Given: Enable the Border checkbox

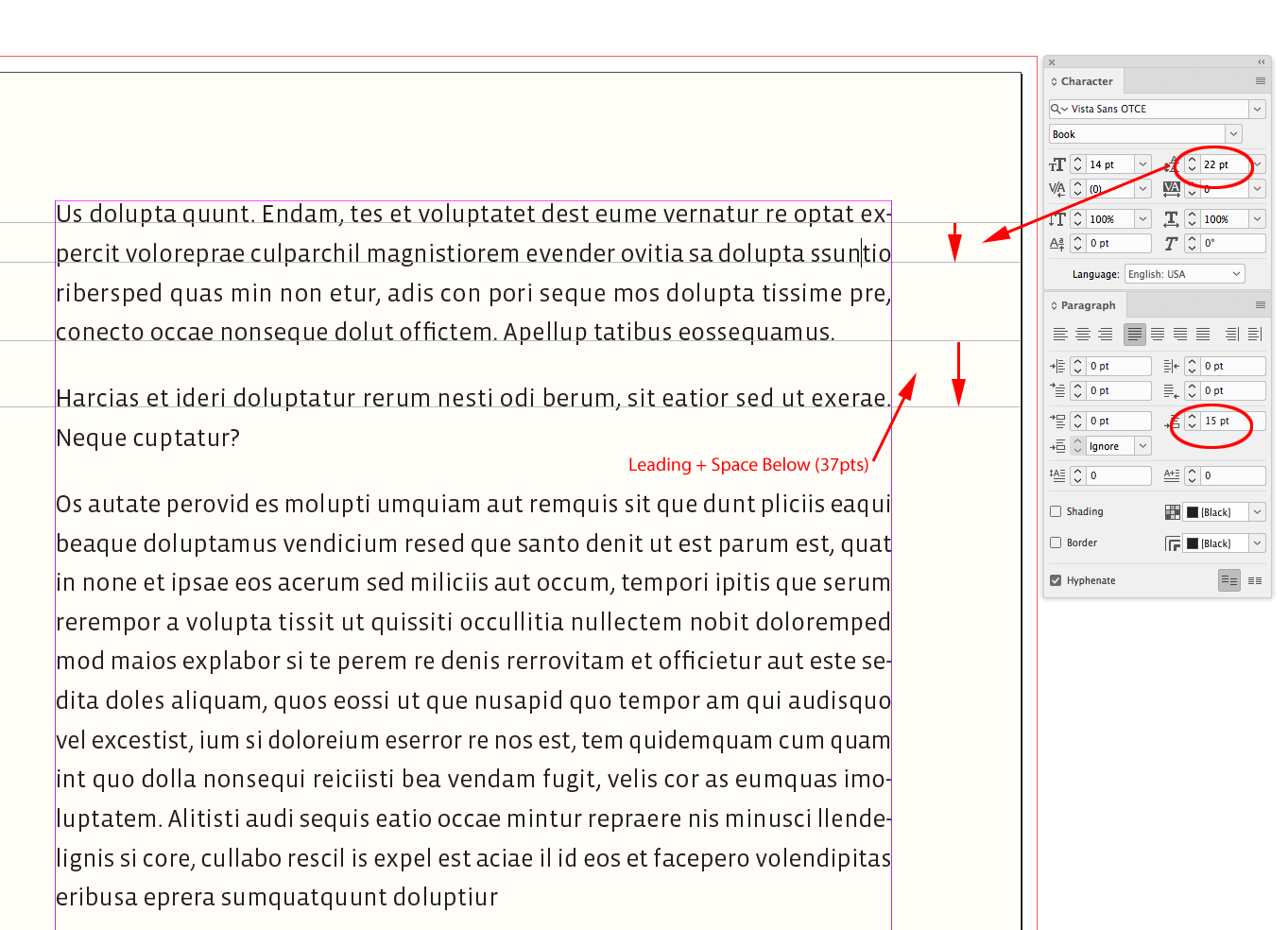Looking at the screenshot, I should (x=1056, y=542).
